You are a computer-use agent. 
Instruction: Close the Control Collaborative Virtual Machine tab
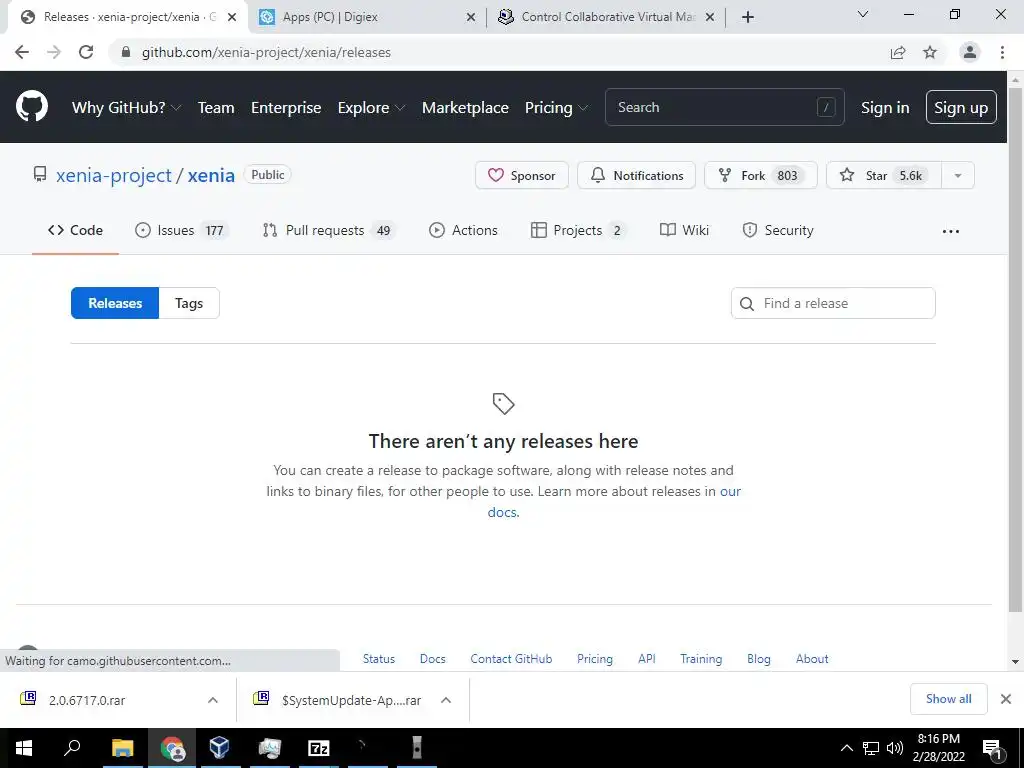click(710, 17)
